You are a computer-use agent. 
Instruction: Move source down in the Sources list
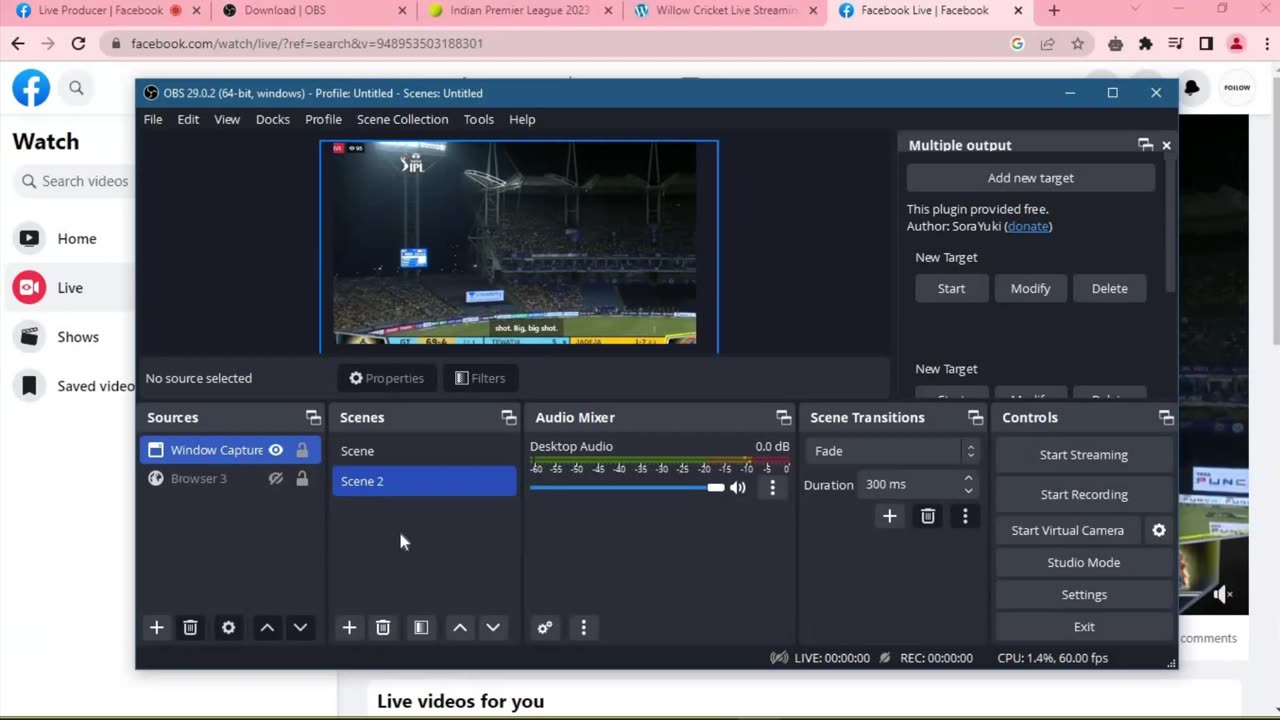point(300,627)
